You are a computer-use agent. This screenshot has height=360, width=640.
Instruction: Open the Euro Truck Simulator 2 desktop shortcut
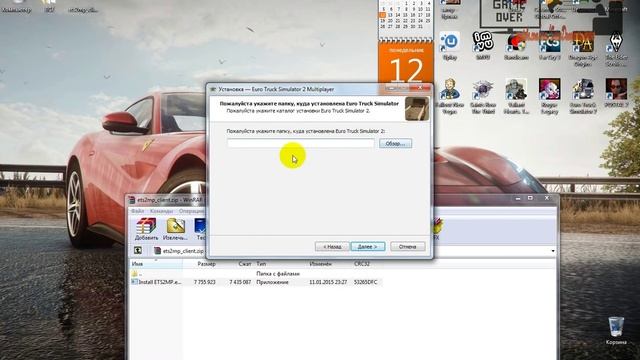[x=582, y=96]
